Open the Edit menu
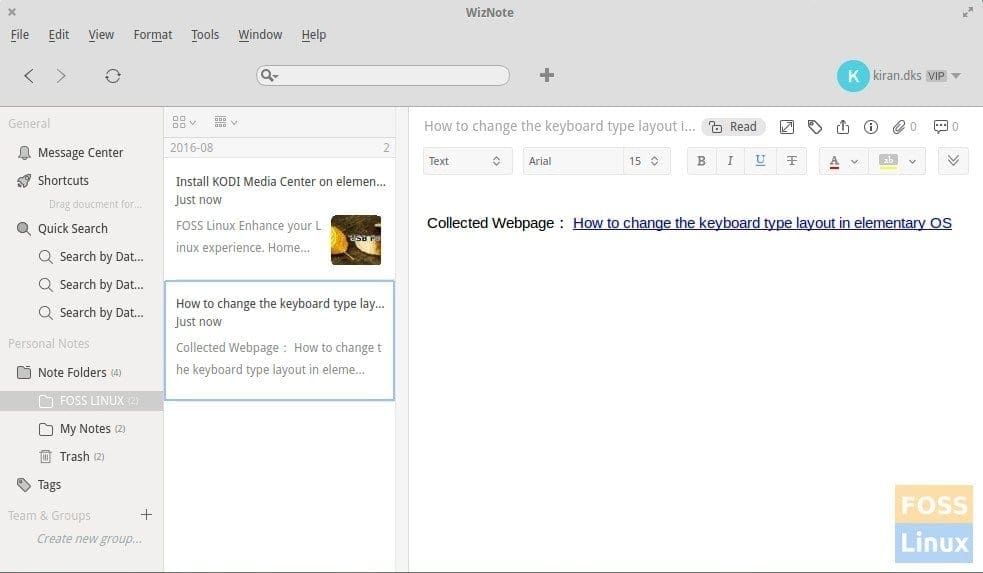The height and width of the screenshot is (573, 983). pos(59,35)
